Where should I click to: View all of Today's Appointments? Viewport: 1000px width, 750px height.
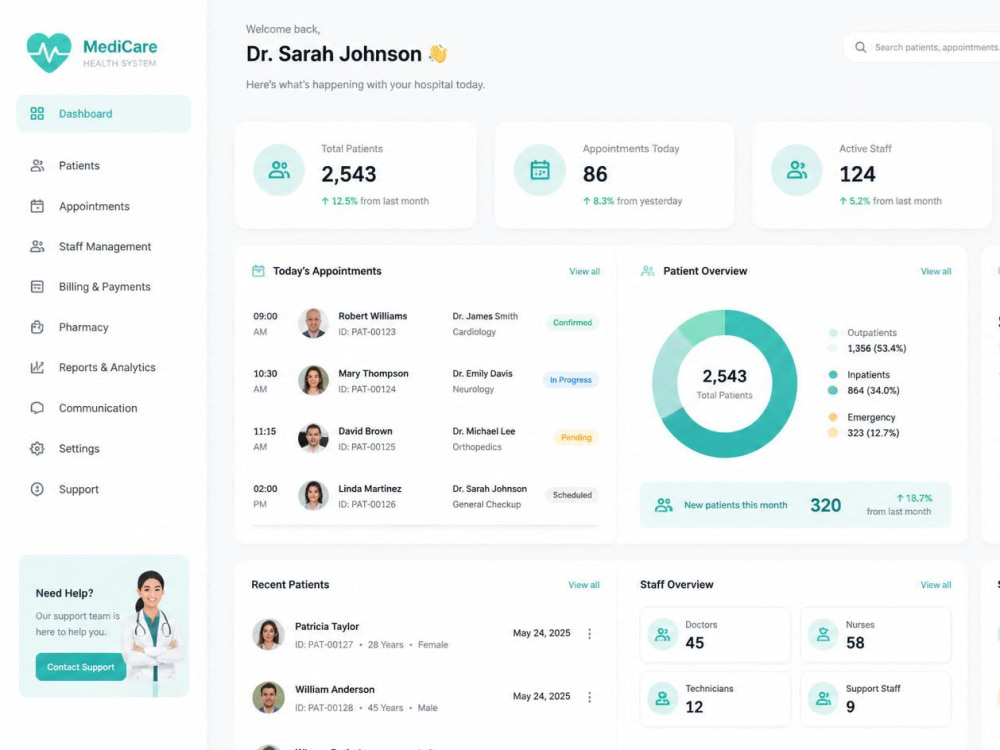coord(584,272)
